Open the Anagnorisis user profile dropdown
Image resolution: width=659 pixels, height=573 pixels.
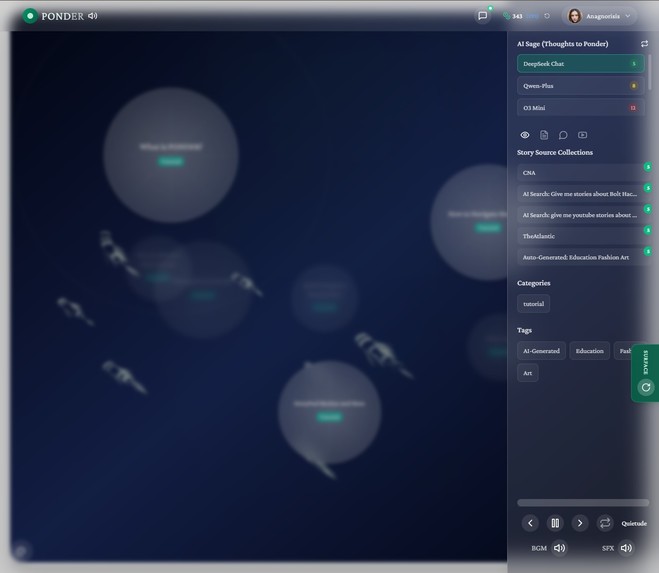599,16
